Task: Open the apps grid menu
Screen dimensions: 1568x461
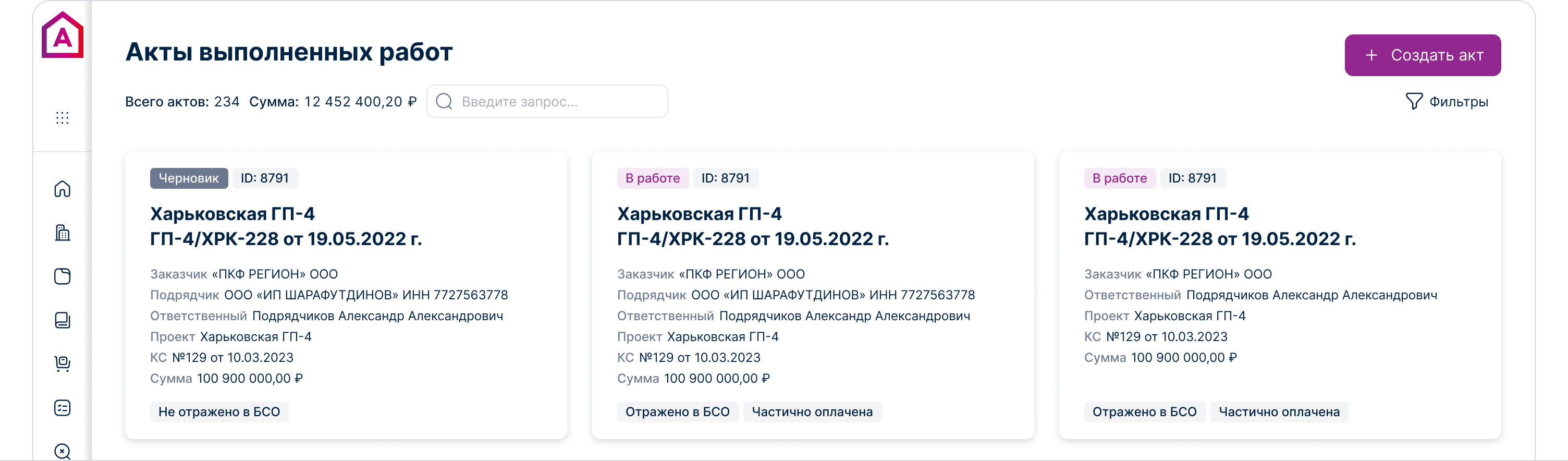Action: (62, 117)
